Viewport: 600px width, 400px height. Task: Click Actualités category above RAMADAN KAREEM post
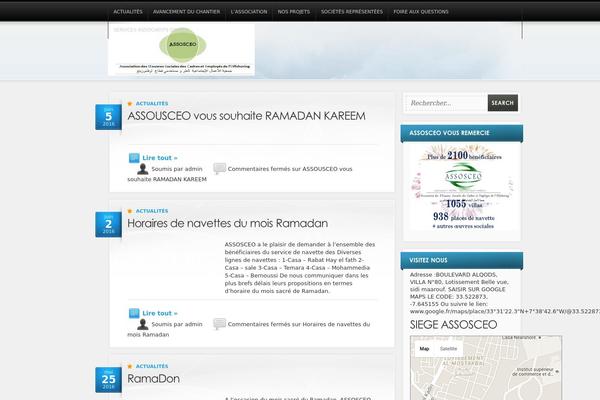[x=152, y=104]
